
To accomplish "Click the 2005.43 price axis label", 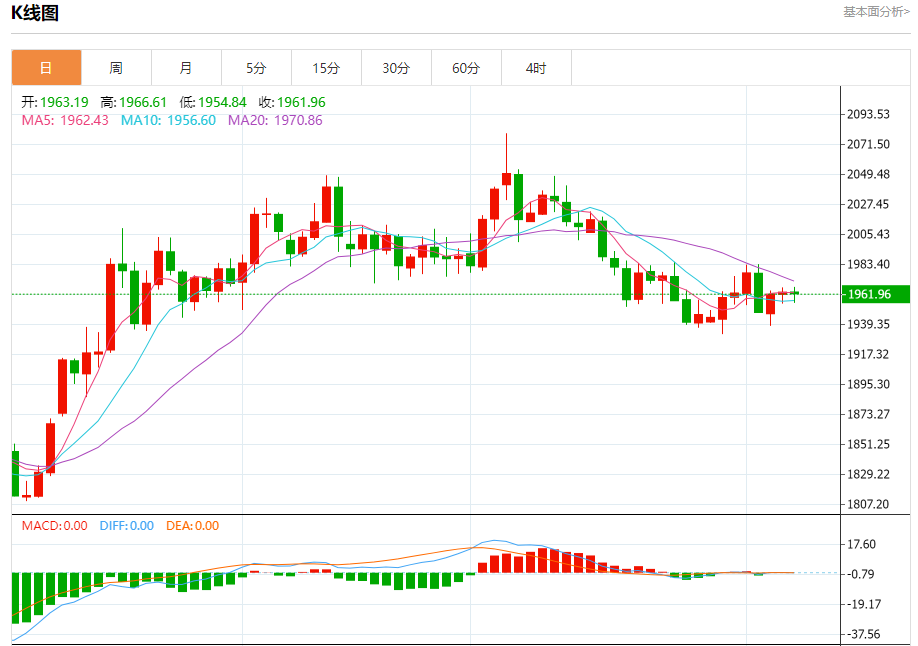I will click(x=868, y=234).
